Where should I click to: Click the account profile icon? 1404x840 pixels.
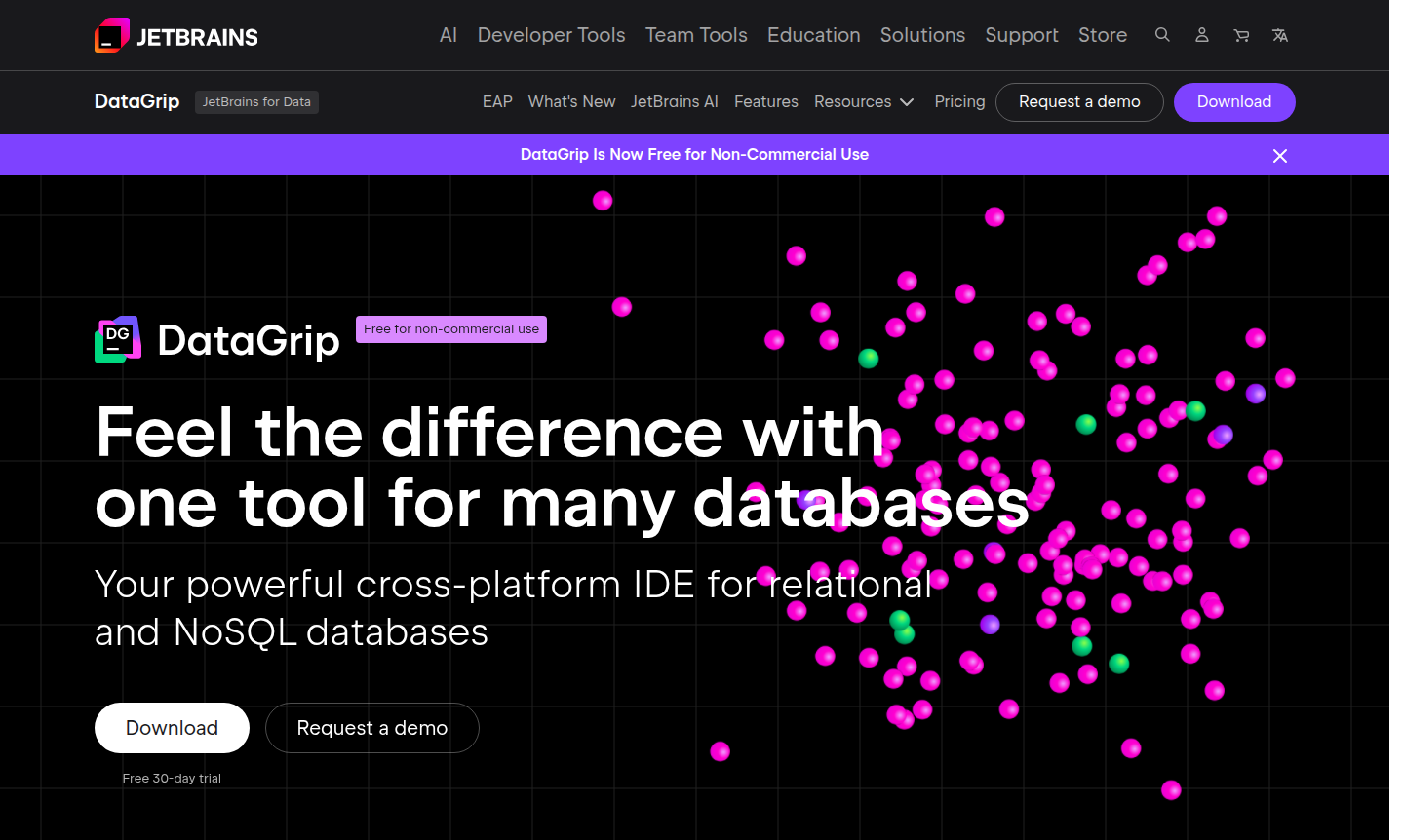(x=1201, y=35)
